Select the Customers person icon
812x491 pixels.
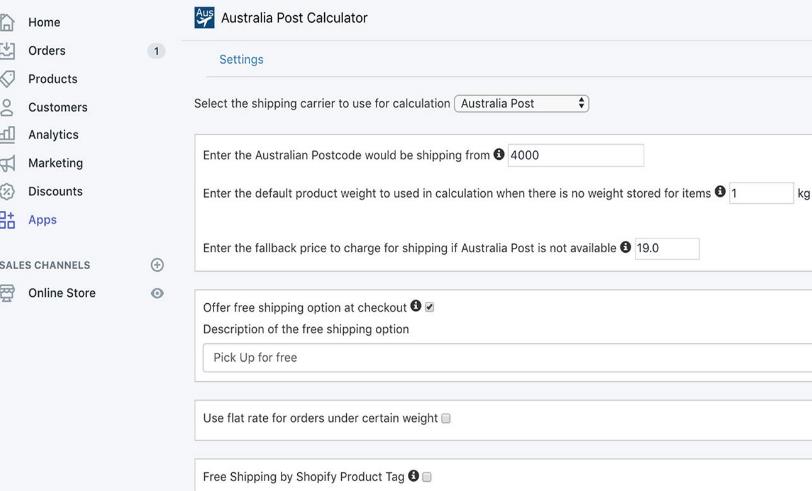click(x=7, y=107)
